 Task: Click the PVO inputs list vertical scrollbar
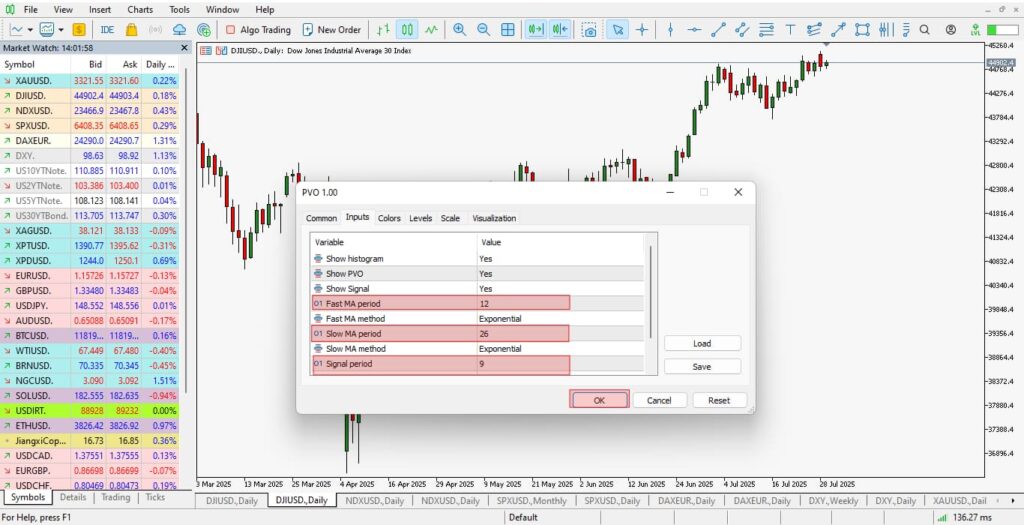coord(650,292)
